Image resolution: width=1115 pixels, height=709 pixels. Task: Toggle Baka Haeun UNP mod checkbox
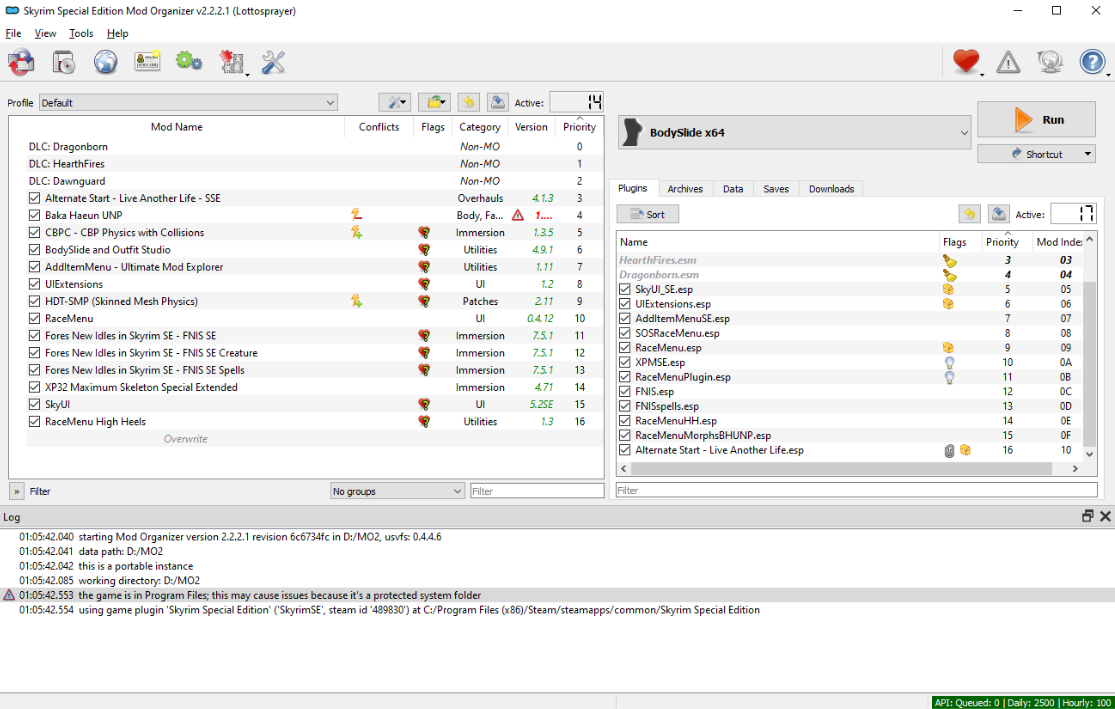34,215
